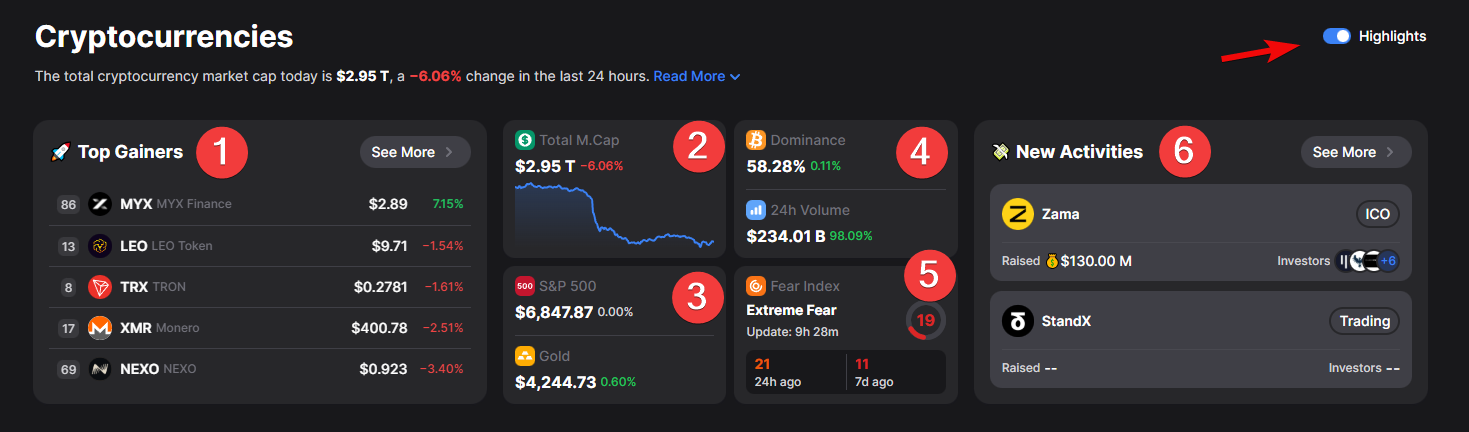
Task: Expand Read More market summary
Action: 696,76
